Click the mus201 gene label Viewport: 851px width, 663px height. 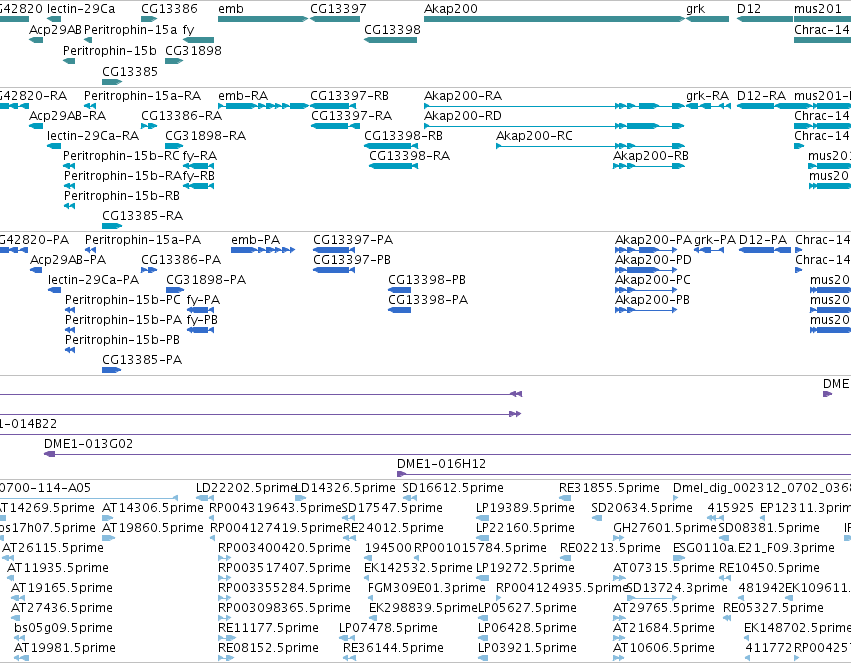point(817,9)
